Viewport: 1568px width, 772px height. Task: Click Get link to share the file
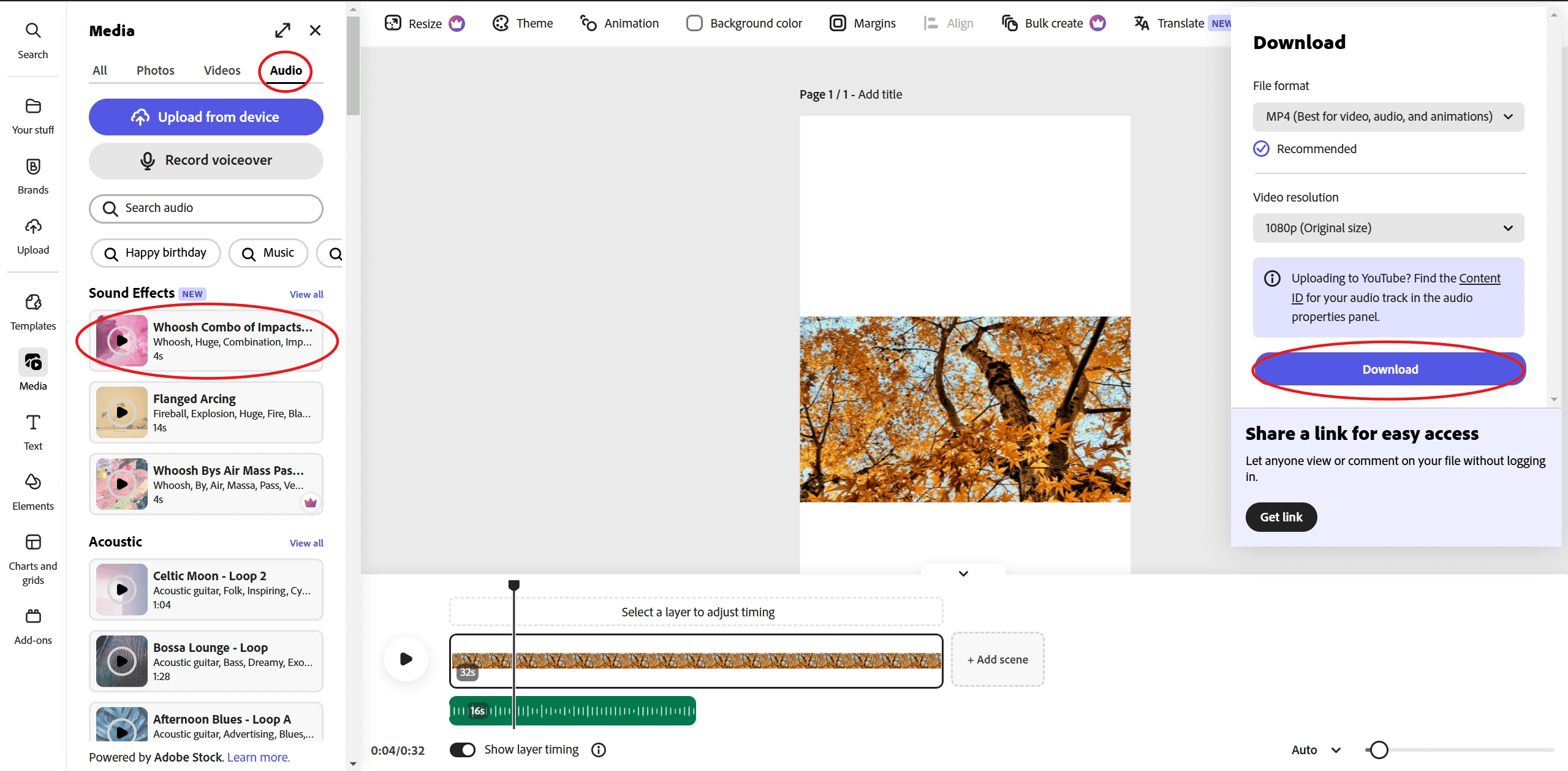point(1281,517)
